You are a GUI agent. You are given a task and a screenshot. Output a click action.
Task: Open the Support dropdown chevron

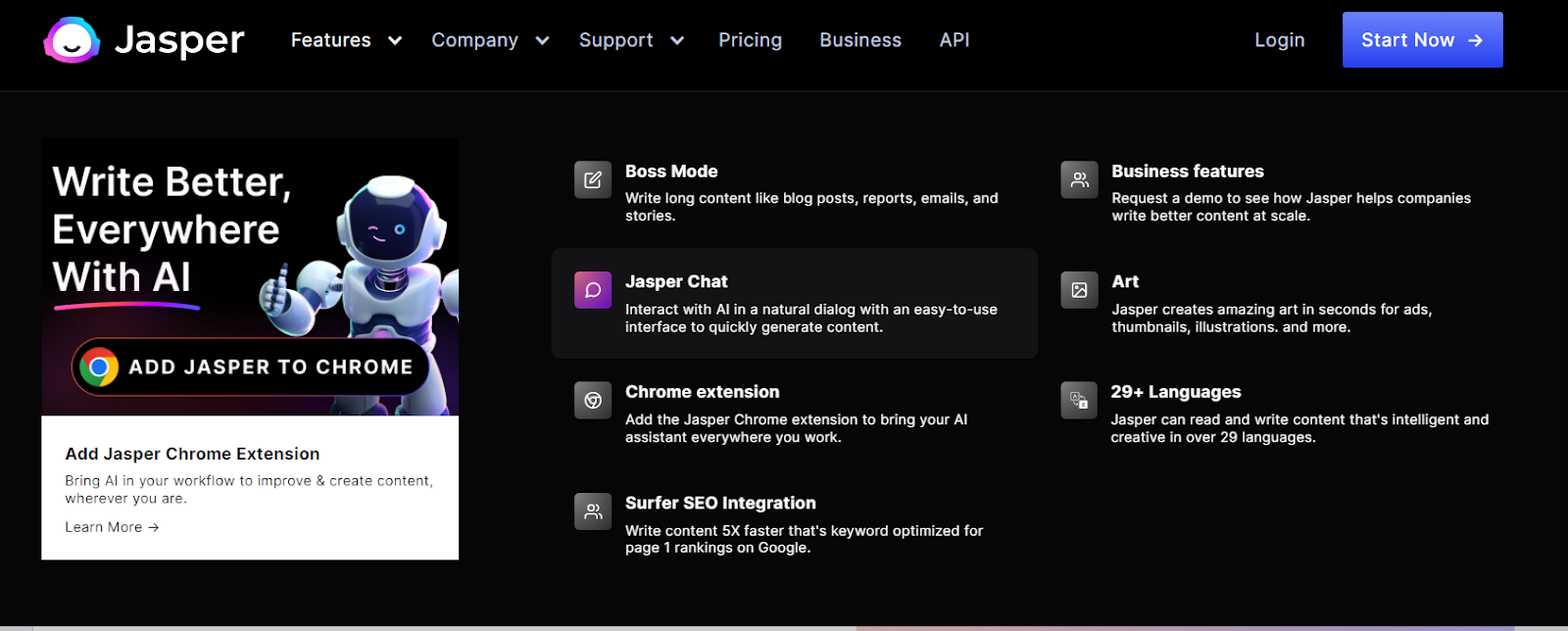coord(677,40)
